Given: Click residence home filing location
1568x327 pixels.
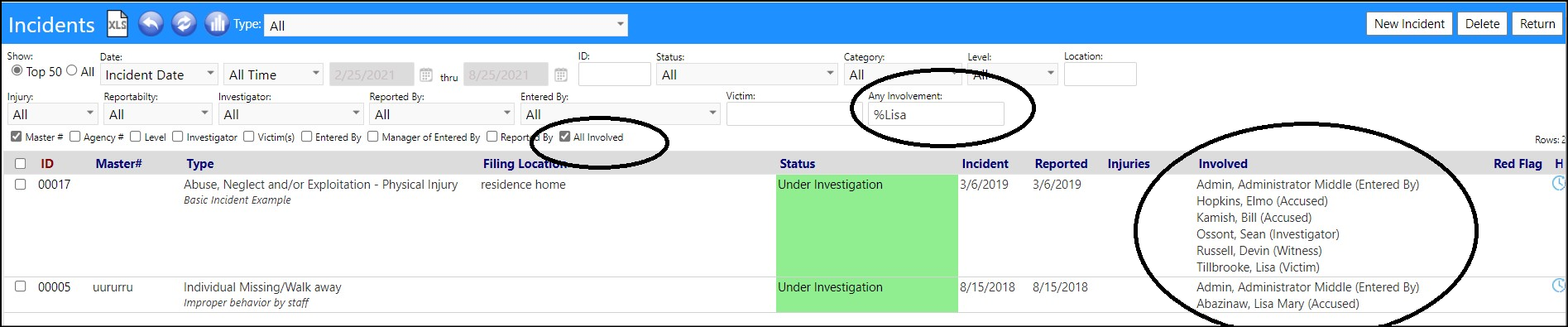Looking at the screenshot, I should pyautogui.click(x=523, y=185).
